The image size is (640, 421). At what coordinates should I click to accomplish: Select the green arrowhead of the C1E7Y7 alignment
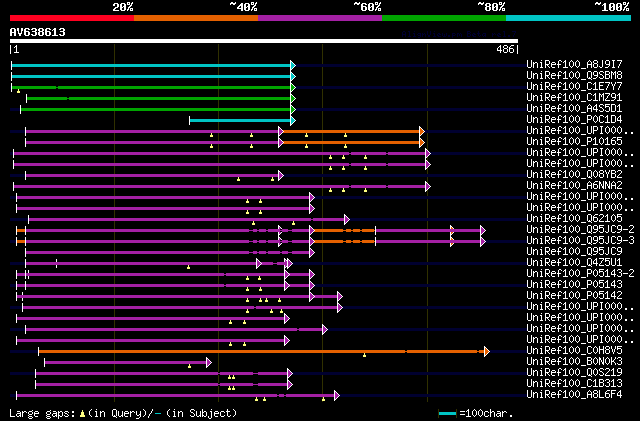(293, 87)
